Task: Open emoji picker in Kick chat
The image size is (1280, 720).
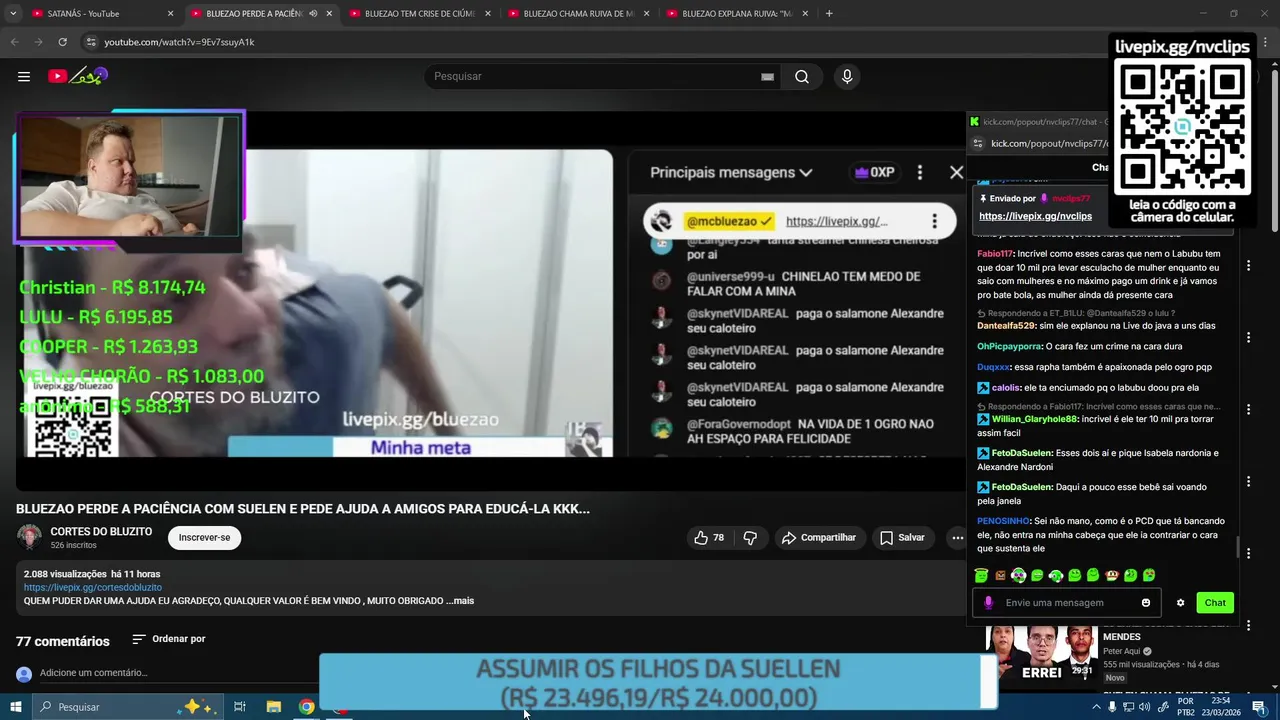Action: click(x=1146, y=602)
